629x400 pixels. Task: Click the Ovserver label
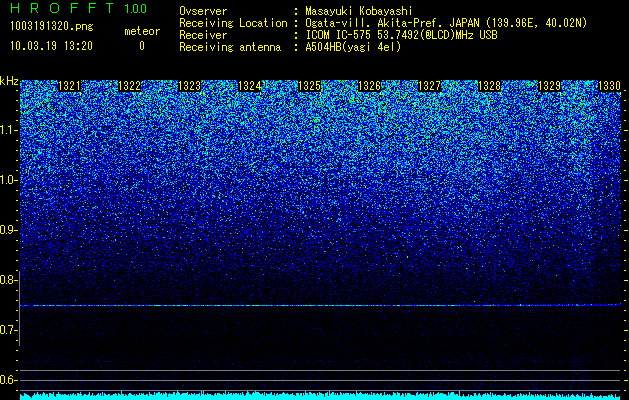tap(203, 11)
